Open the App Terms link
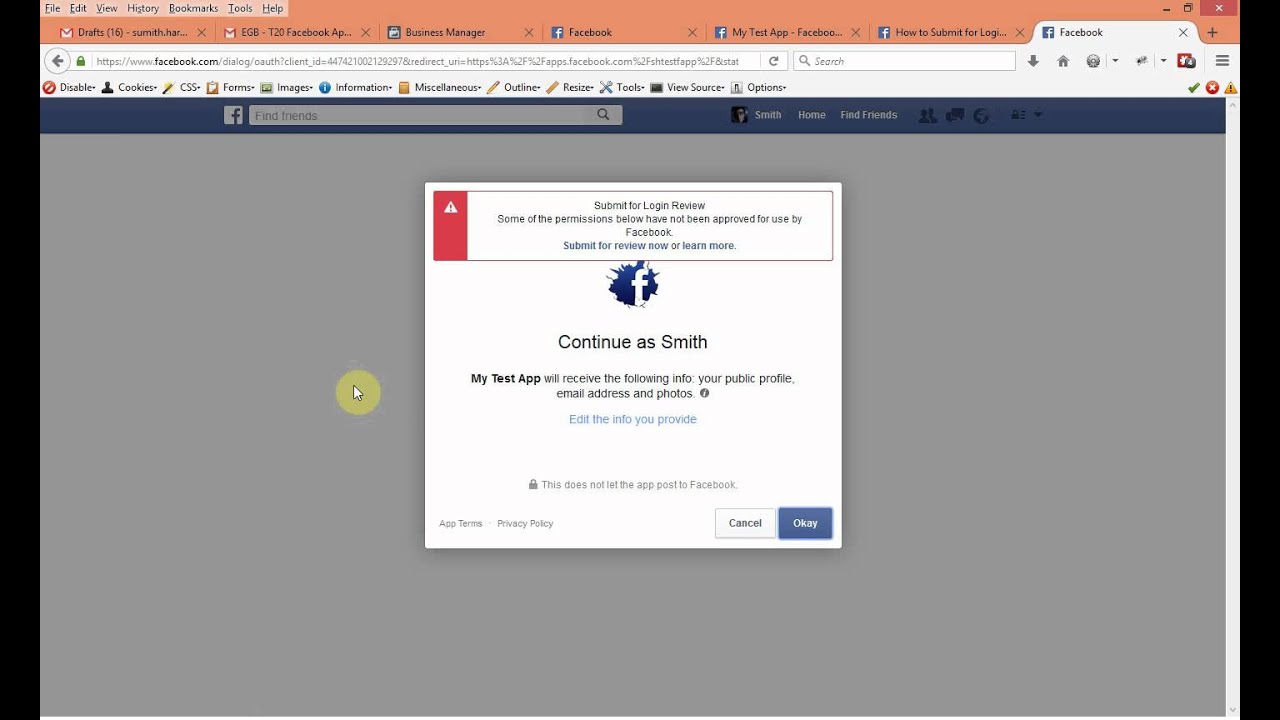Screen dimensions: 1280x720 (460, 524)
